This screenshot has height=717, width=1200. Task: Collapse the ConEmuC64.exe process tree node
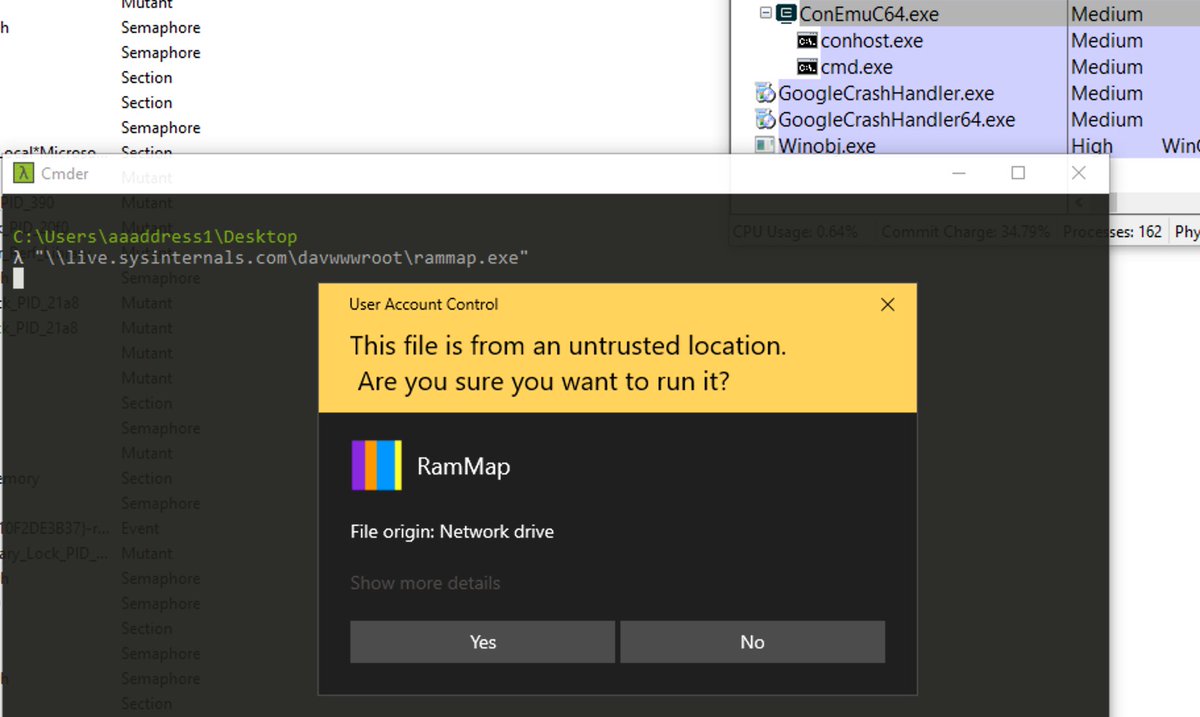coord(765,13)
